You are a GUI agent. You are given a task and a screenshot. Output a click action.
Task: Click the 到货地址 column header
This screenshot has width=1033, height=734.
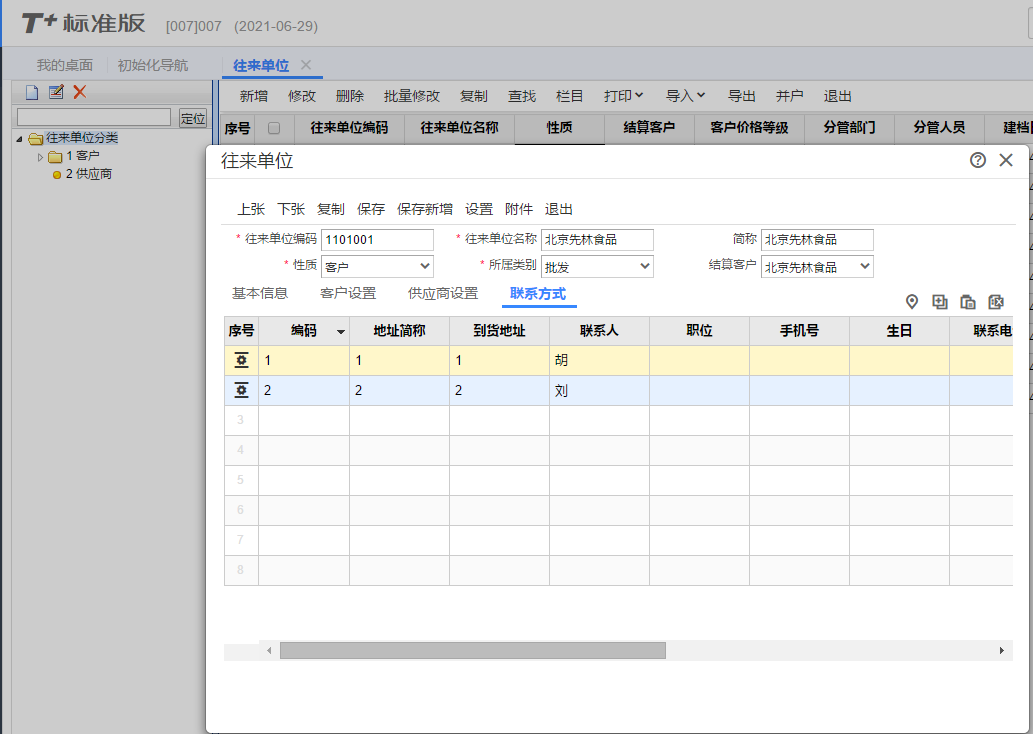click(499, 331)
